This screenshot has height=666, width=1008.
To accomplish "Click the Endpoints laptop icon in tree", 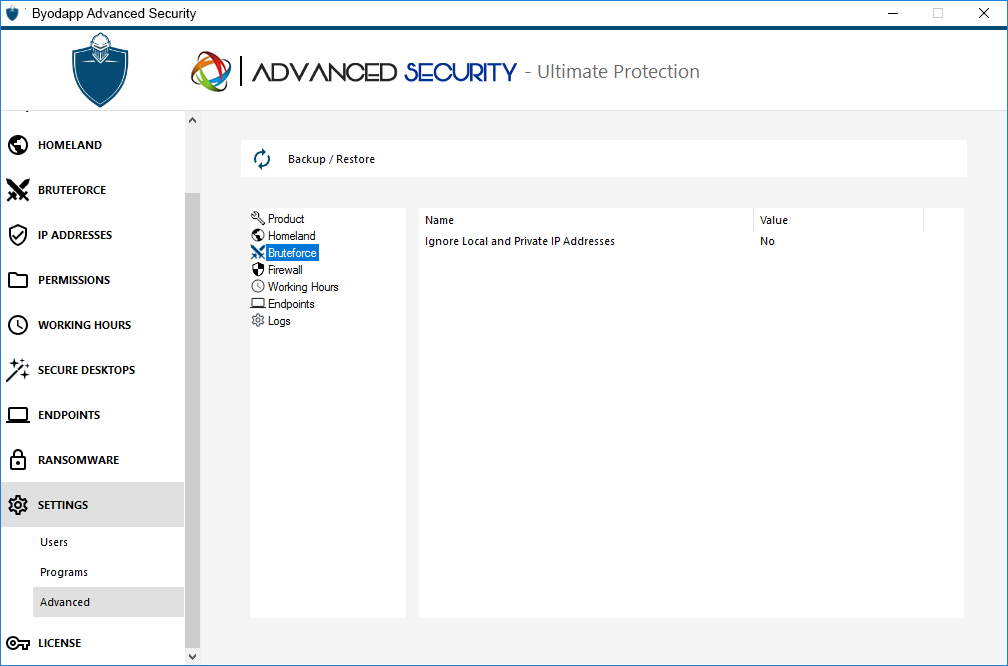I will (258, 303).
